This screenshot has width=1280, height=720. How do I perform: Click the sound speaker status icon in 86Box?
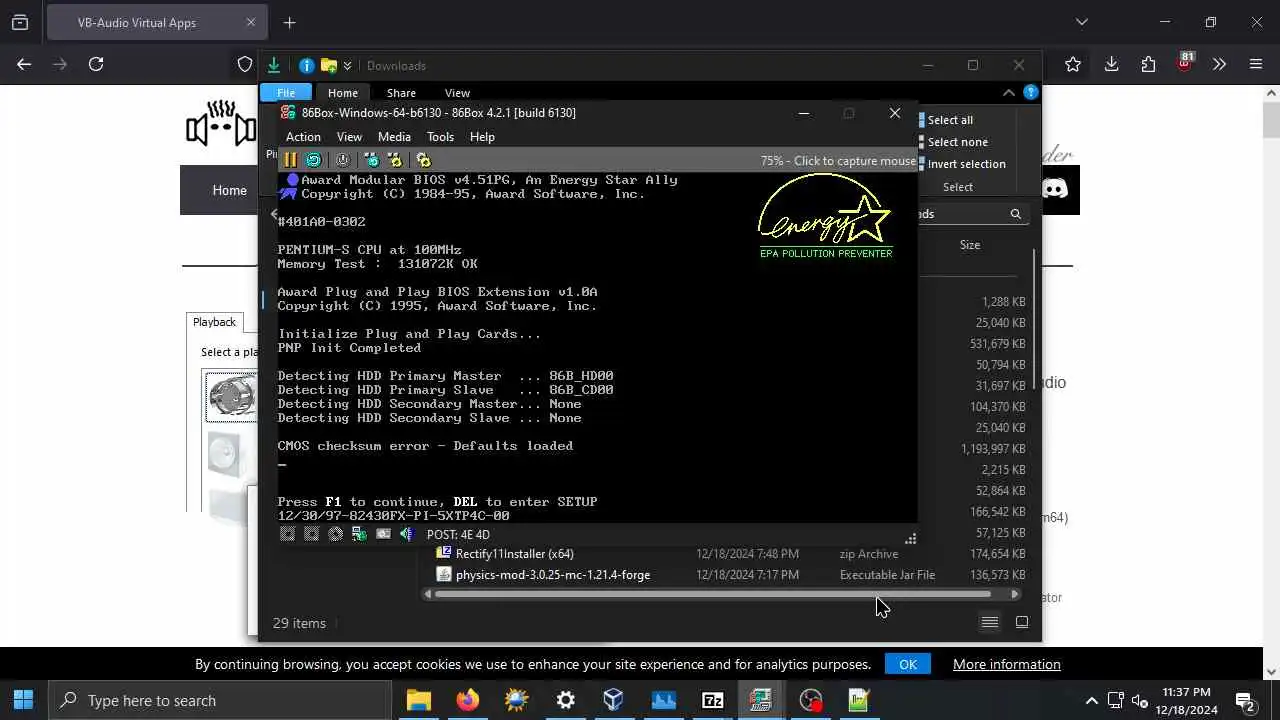(407, 534)
